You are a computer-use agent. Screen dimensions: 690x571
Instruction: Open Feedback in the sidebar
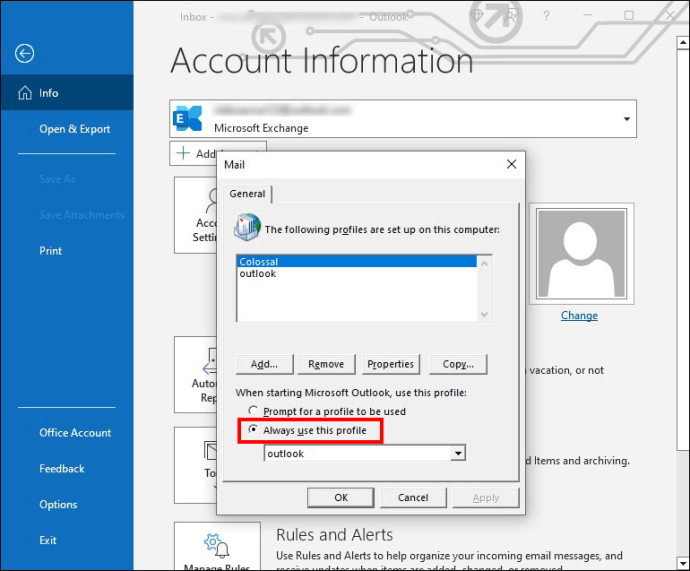(62, 469)
